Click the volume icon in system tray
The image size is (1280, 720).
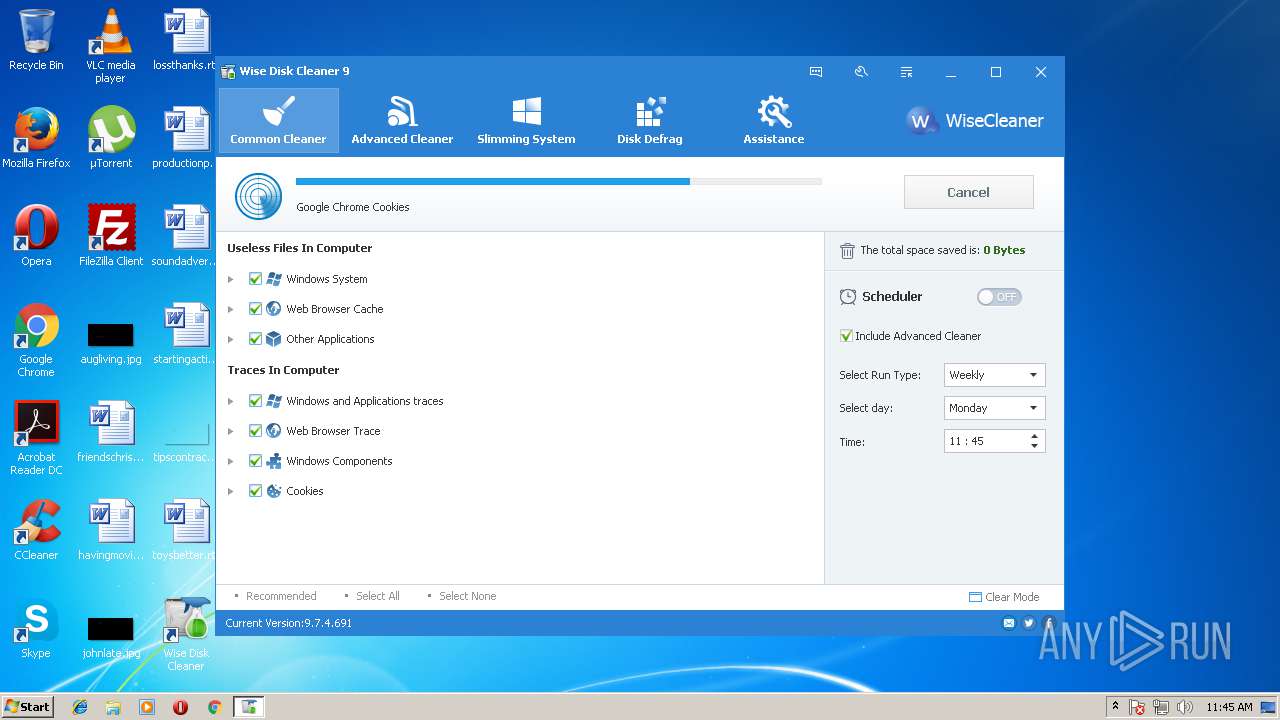point(1185,707)
